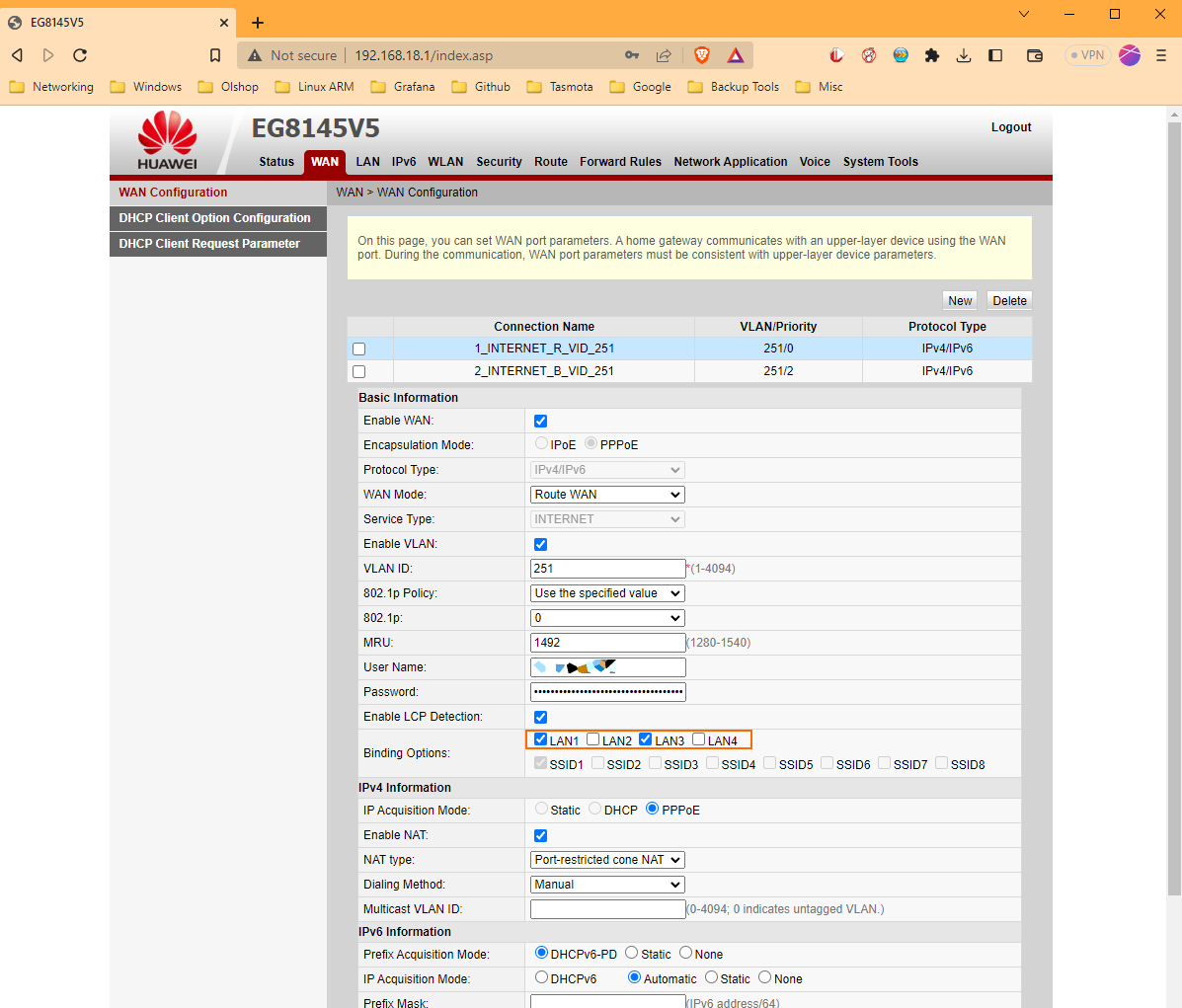
Task: Uncheck the Enable NAT checkbox
Action: click(x=540, y=835)
